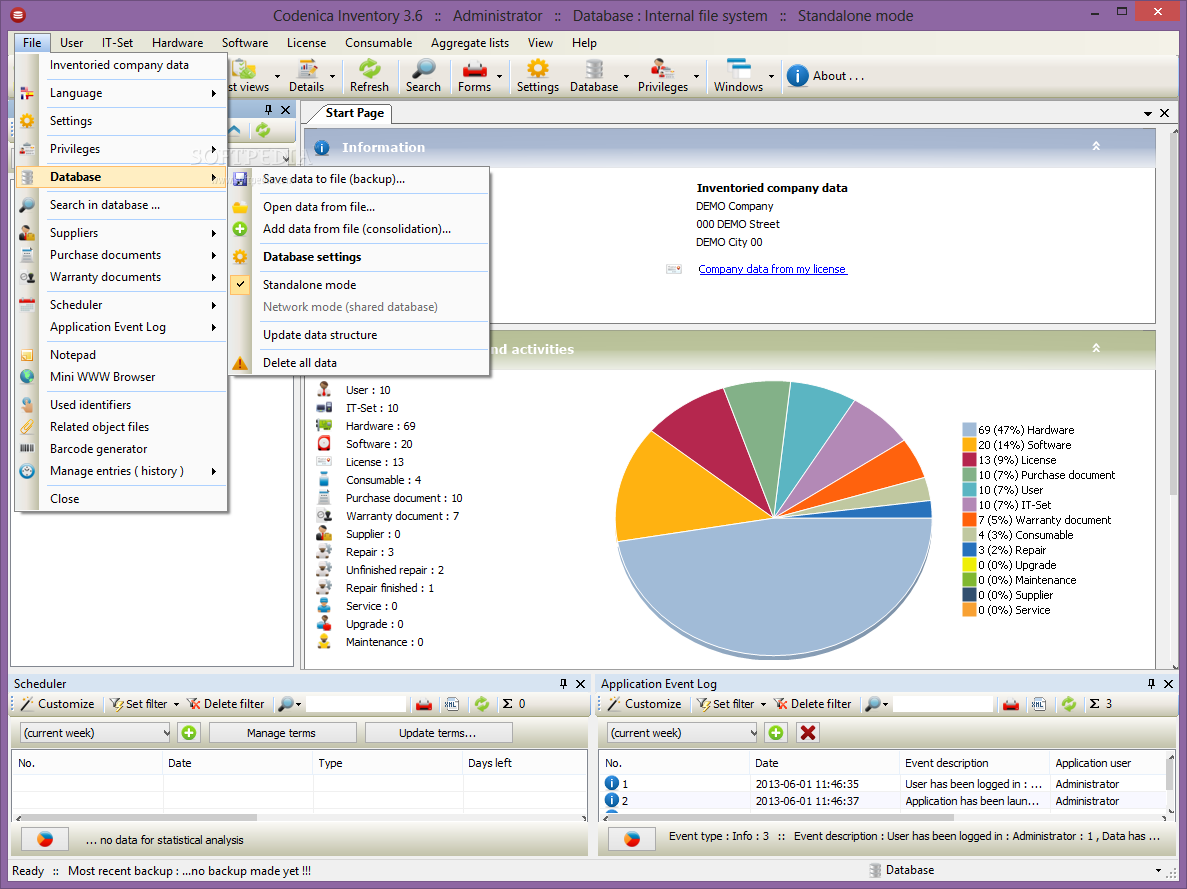The height and width of the screenshot is (889, 1187).
Task: Click the Details toolbar icon
Action: [x=307, y=76]
